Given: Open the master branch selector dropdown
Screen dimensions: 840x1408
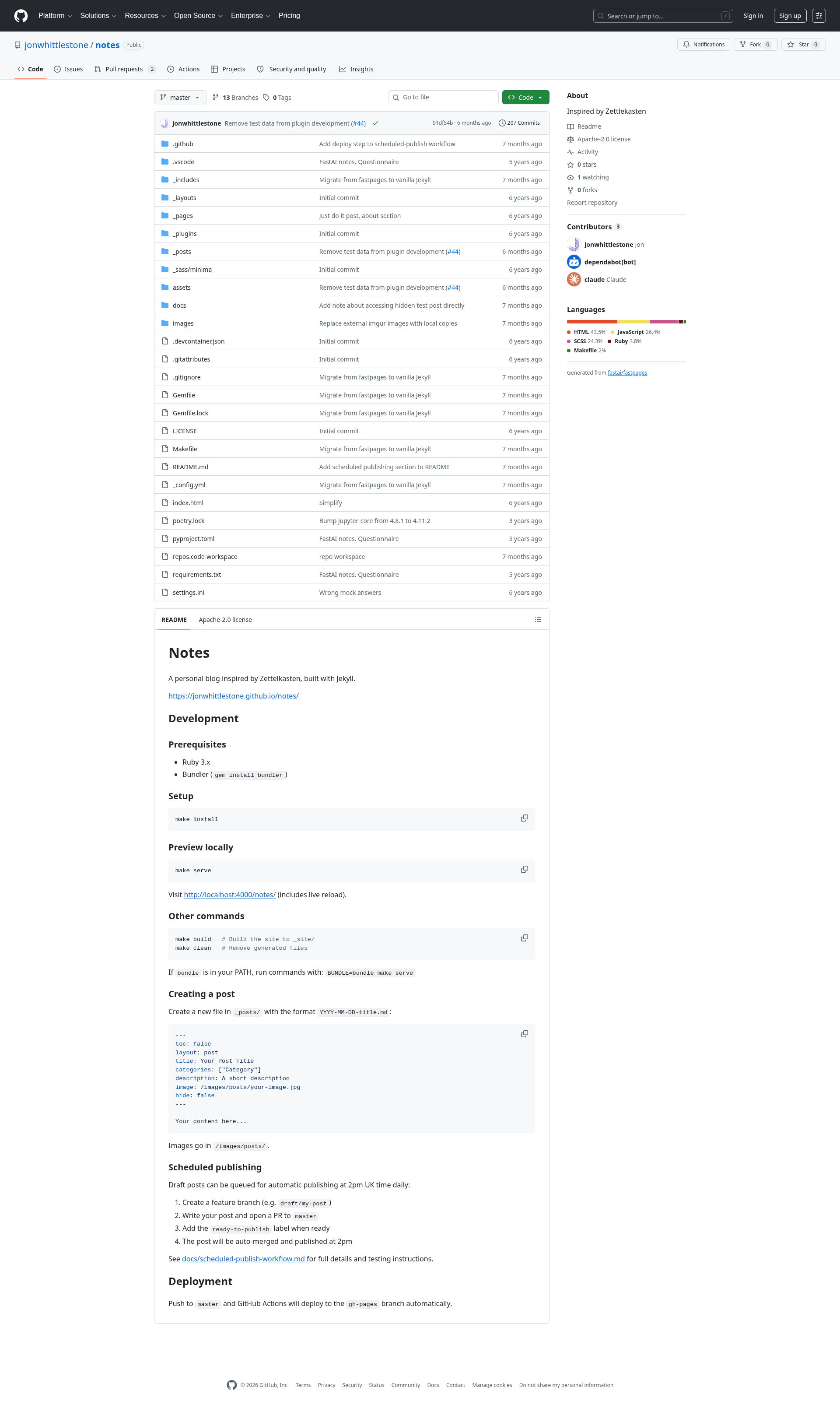Looking at the screenshot, I should coord(180,97).
